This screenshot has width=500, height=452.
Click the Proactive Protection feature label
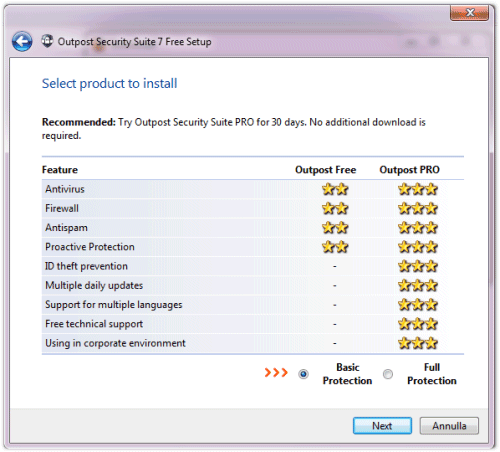tap(90, 247)
